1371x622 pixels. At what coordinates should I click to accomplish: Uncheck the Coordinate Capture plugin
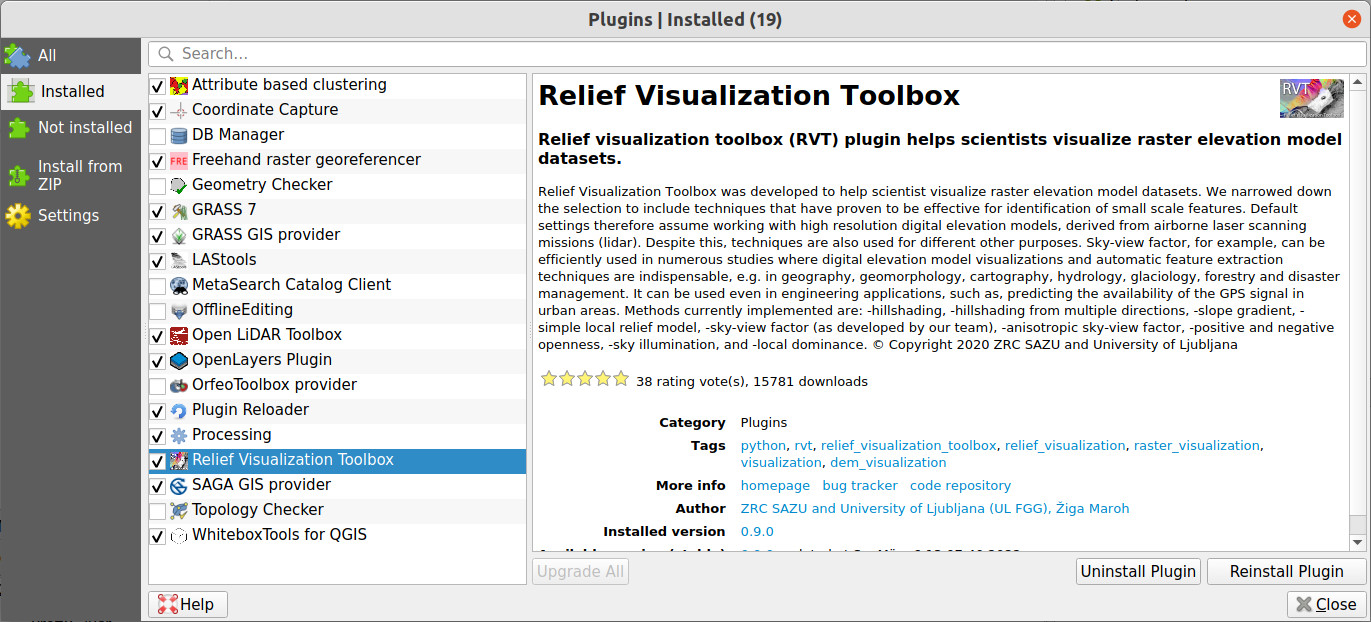pos(158,111)
